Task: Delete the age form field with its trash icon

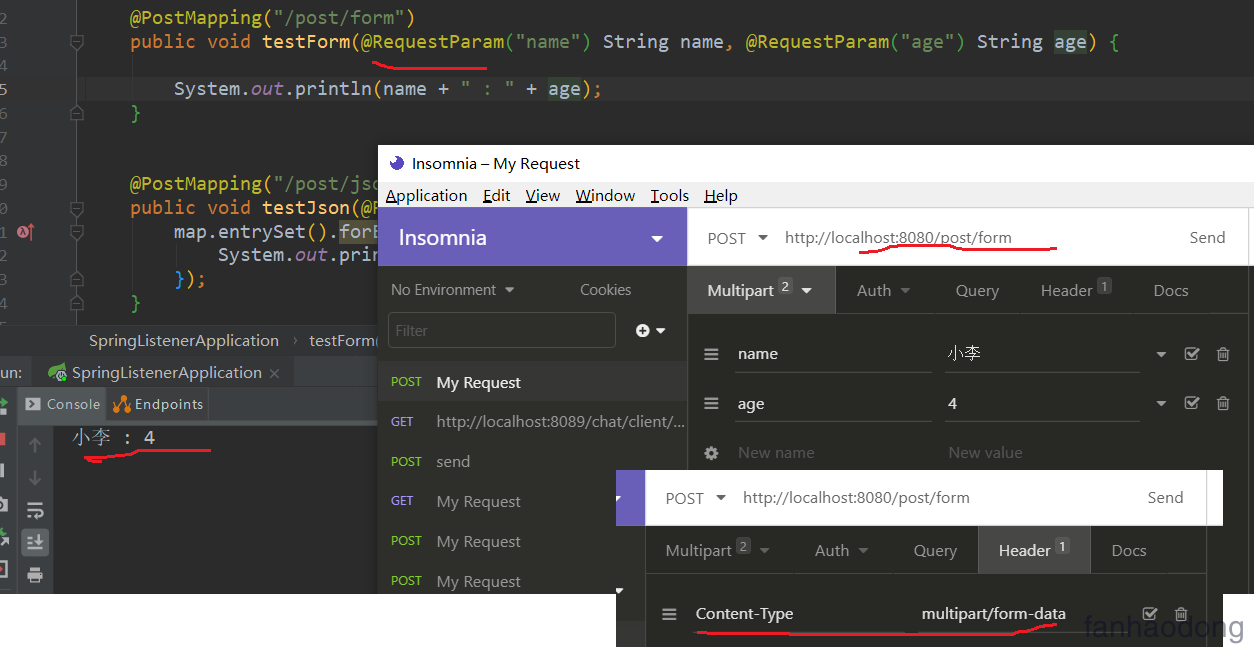Action: pos(1223,403)
